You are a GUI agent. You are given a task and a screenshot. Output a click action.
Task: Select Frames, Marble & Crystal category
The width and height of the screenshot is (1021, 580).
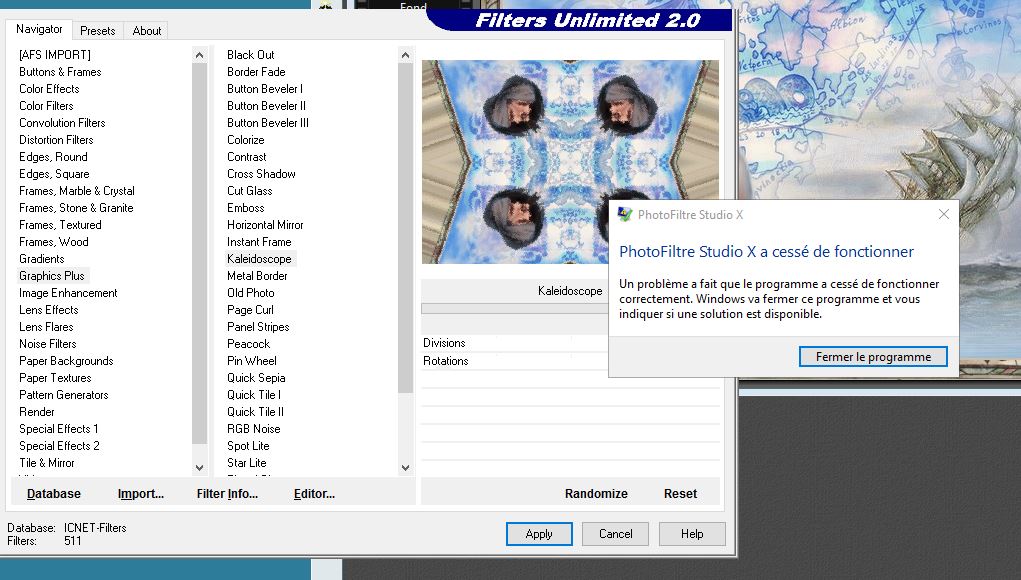77,191
